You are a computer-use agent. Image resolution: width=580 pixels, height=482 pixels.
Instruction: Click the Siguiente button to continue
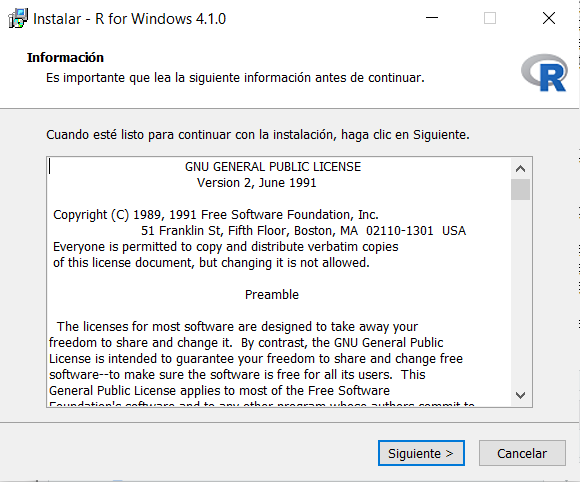coord(421,453)
